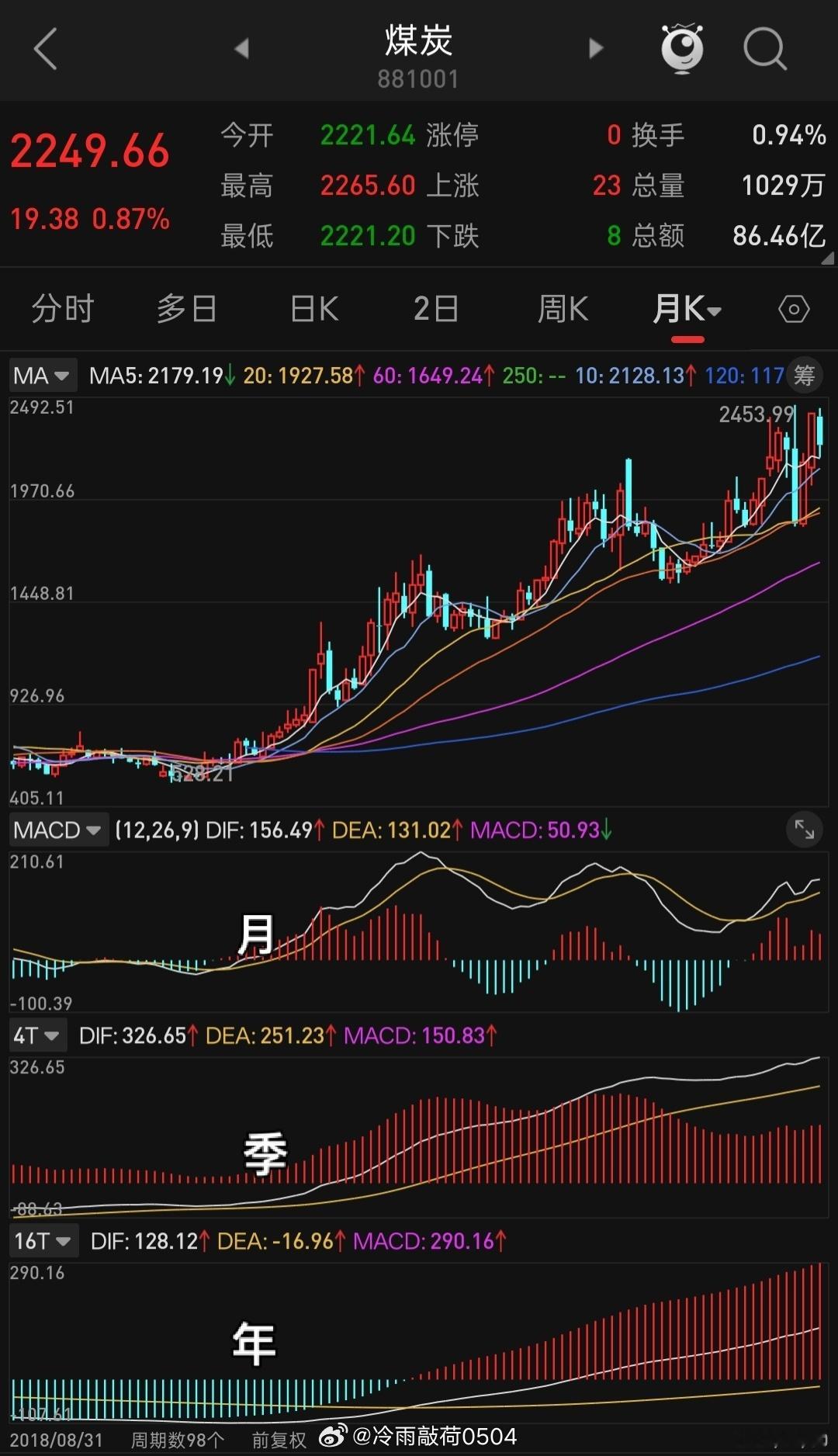
Task: Tap 16T MACD: 290.16 value
Action: 430,1242
